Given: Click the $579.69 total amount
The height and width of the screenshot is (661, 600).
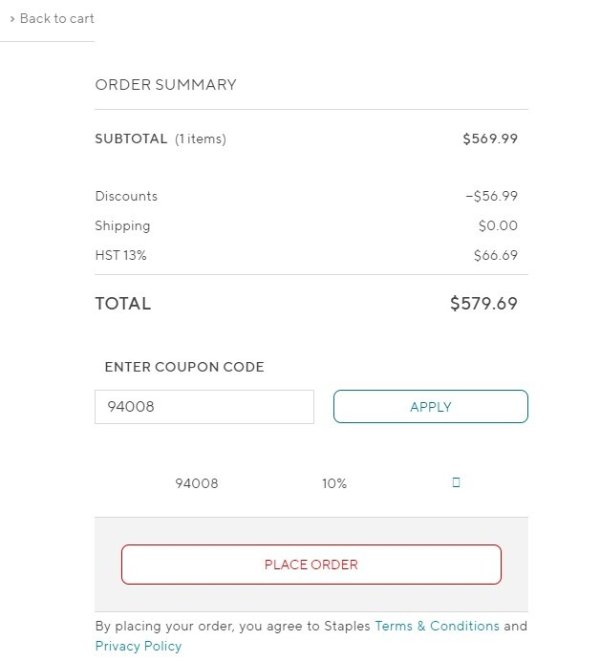Looking at the screenshot, I should [x=484, y=303].
